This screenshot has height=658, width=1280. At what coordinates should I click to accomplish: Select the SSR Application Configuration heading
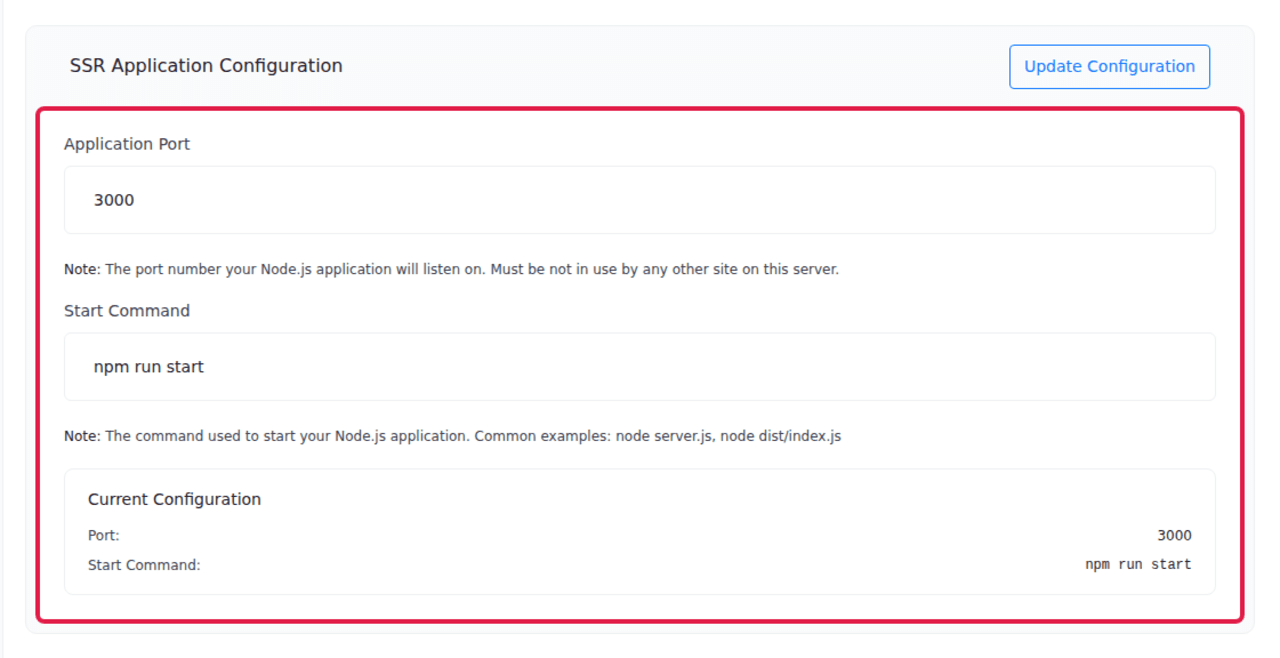click(x=206, y=66)
